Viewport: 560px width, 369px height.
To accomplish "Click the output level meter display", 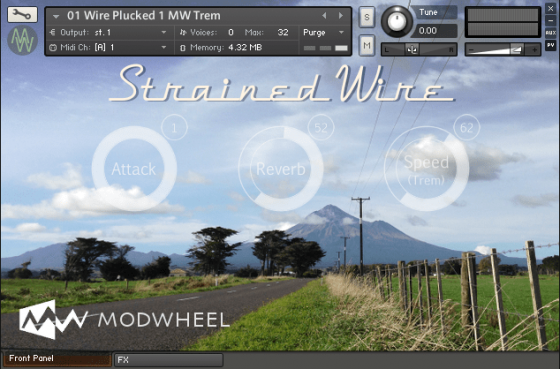I will tap(503, 22).
